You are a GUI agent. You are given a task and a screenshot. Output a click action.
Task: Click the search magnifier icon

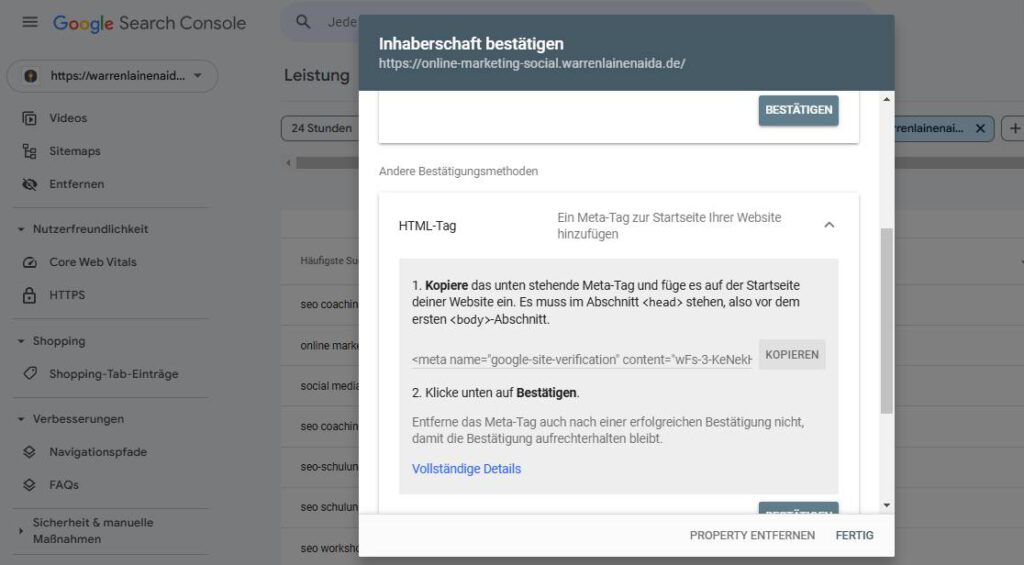[303, 22]
